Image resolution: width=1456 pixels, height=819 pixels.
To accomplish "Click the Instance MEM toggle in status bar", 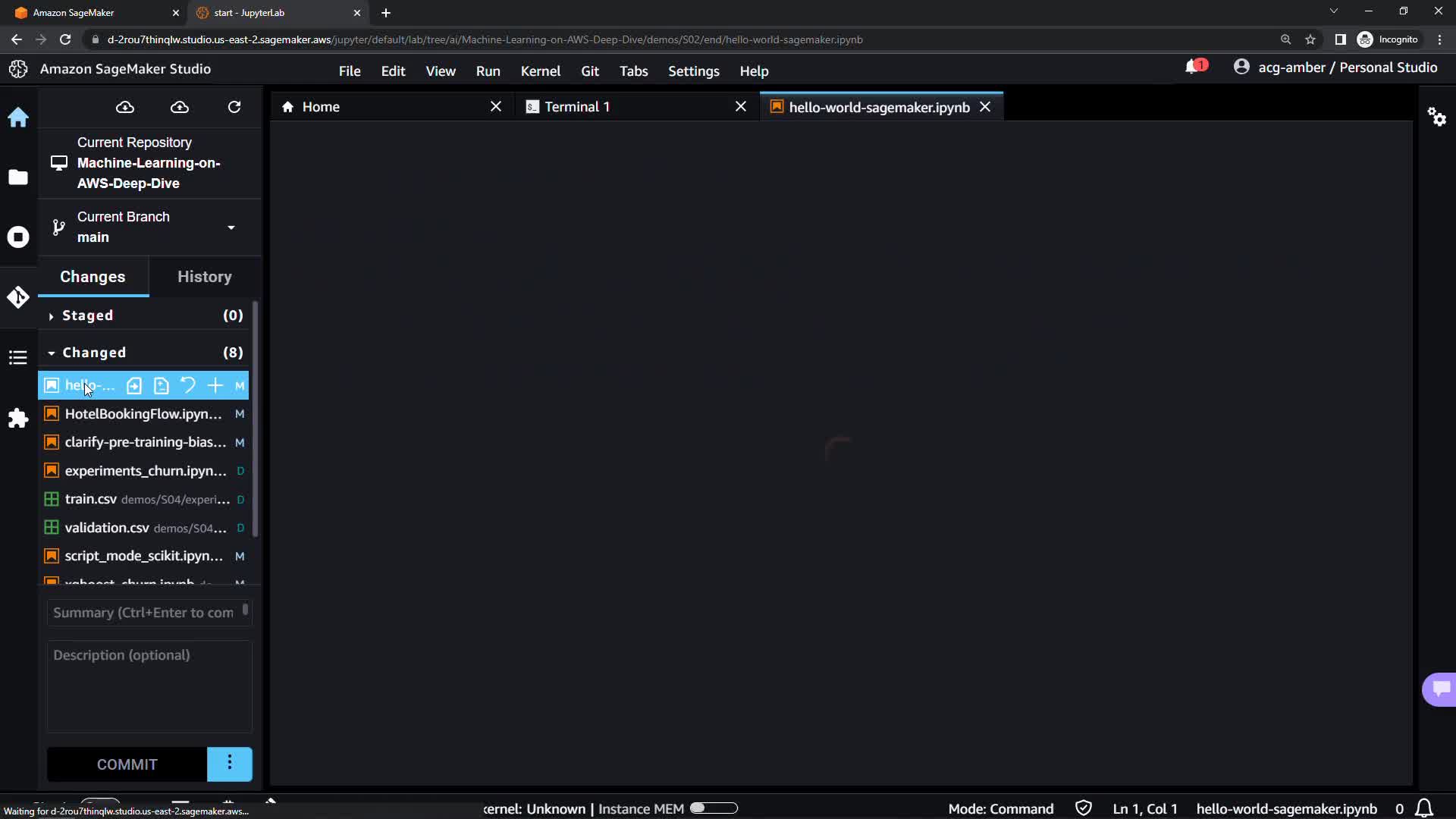I will tap(714, 808).
